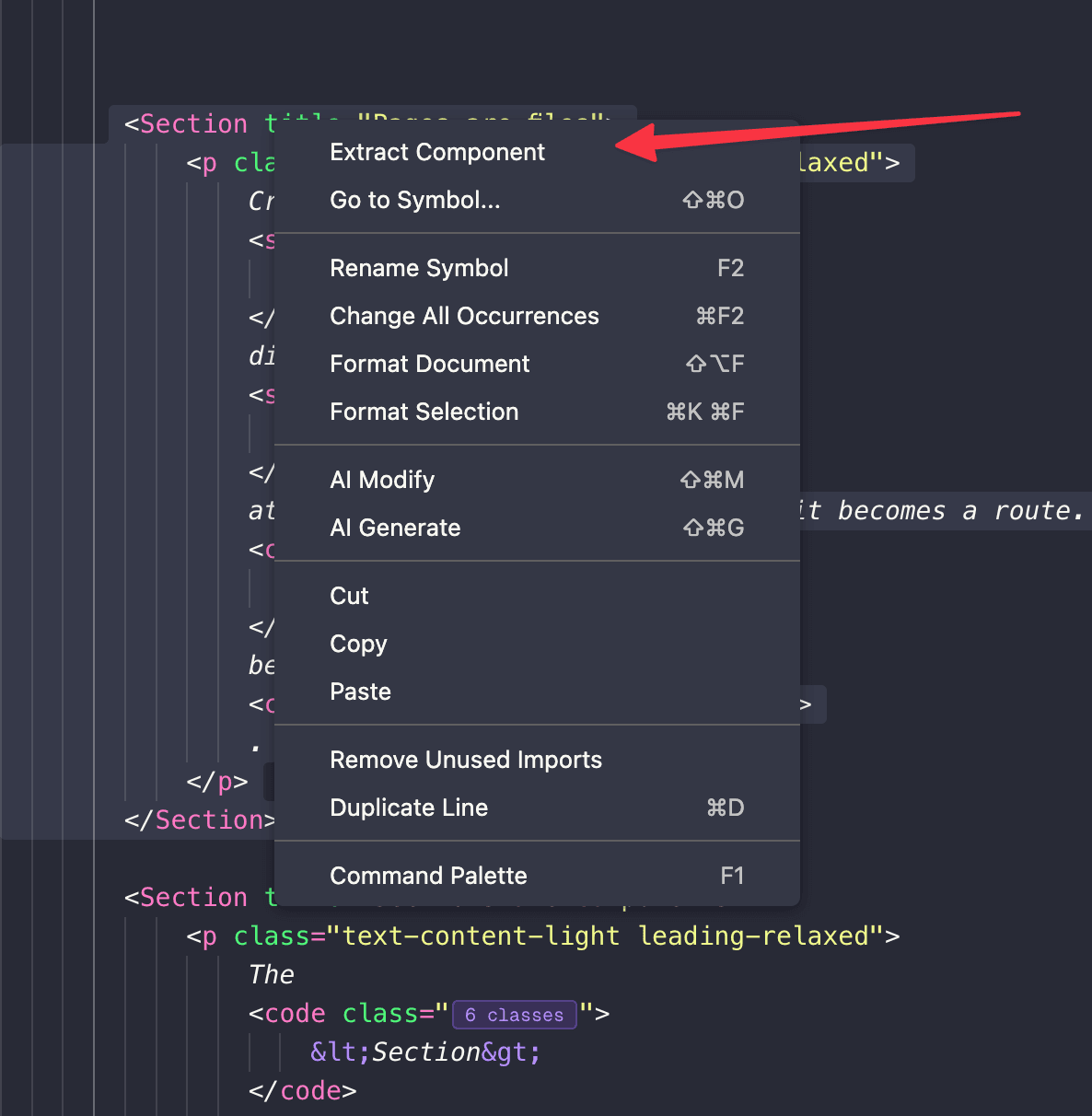This screenshot has height=1116, width=1092.
Task: Open Go to Symbol...
Action: click(x=415, y=200)
